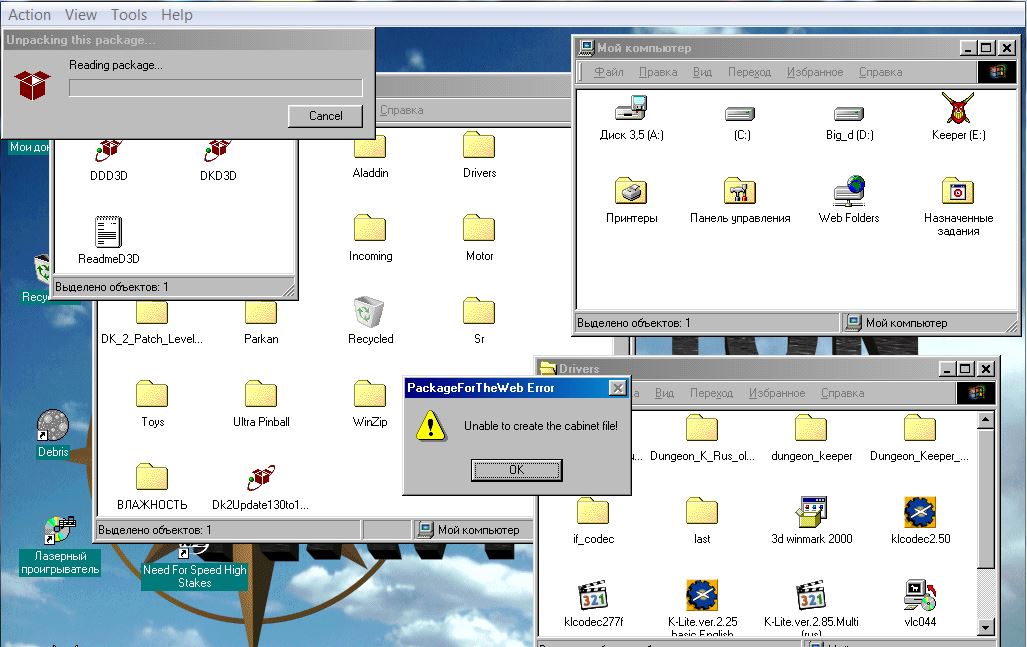Open the Debris desktop shortcut
Viewport: 1027px width, 647px height.
pyautogui.click(x=52, y=427)
